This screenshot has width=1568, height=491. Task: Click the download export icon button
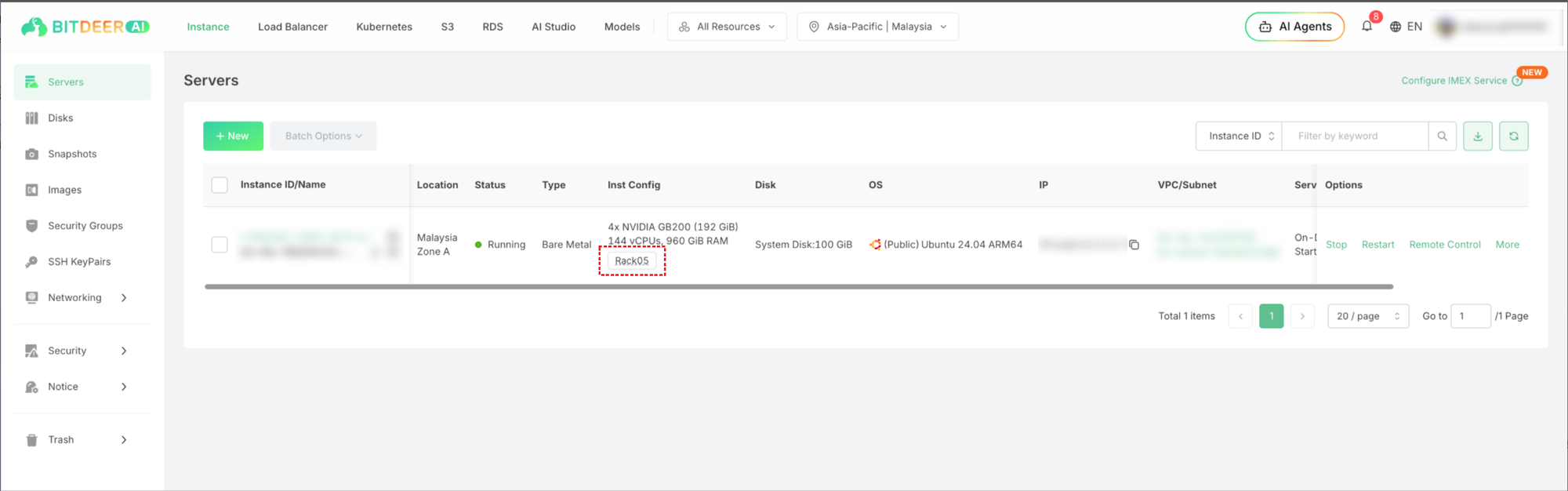coord(1477,136)
